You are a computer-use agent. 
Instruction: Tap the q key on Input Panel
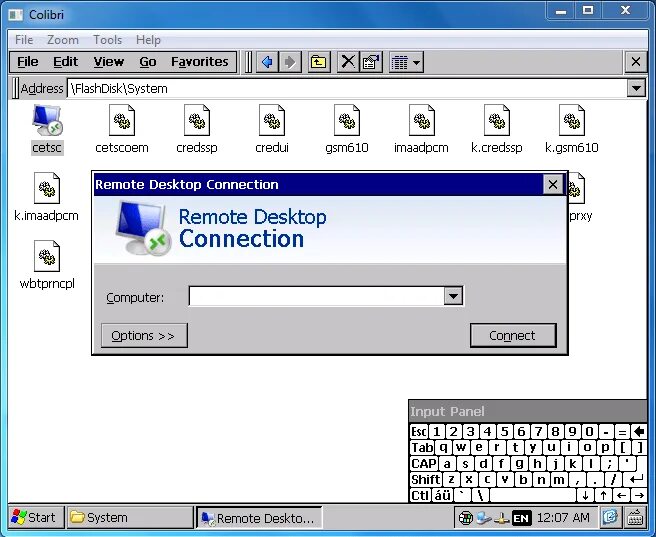[443, 448]
